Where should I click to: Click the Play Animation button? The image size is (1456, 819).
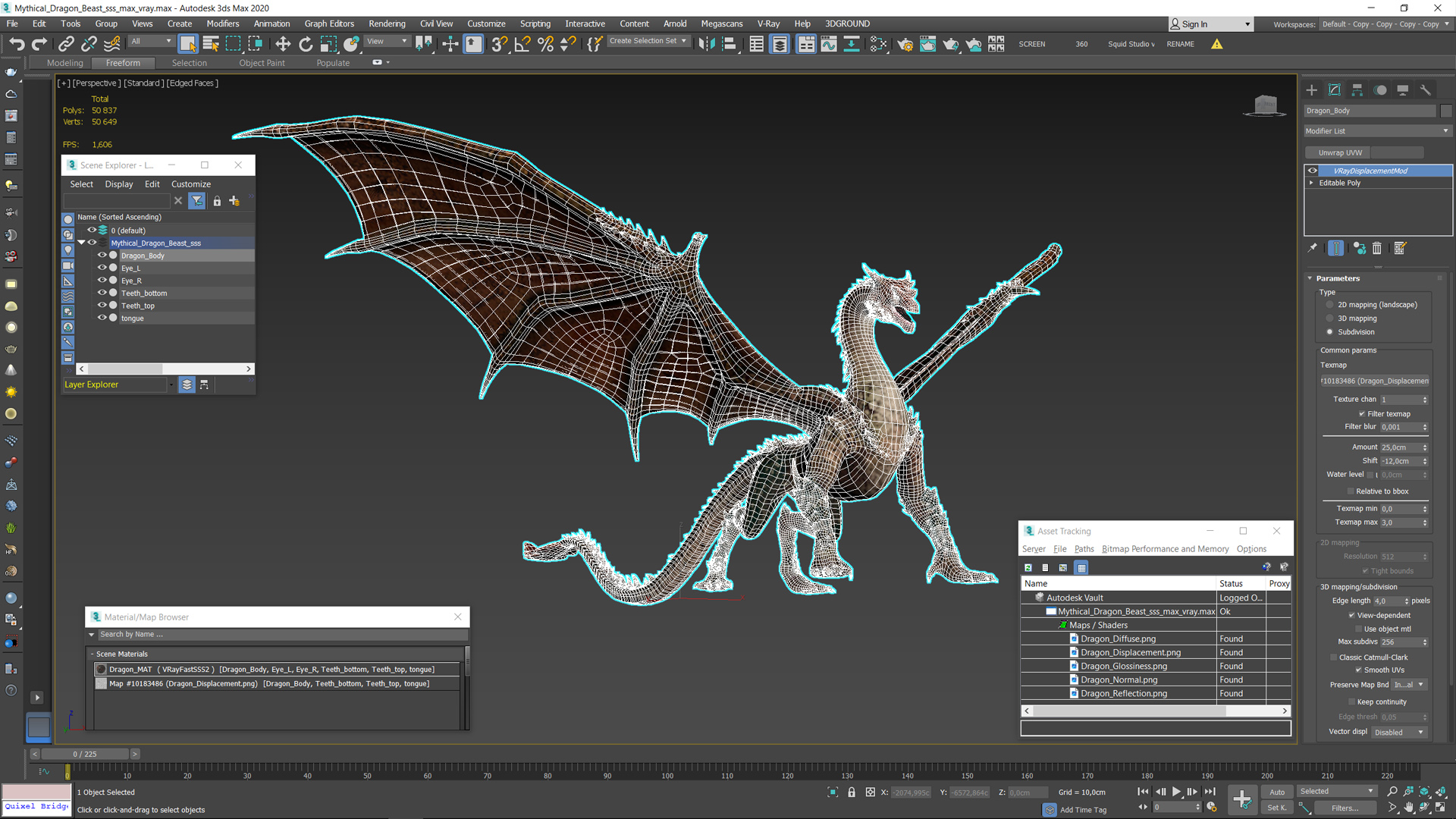[x=1176, y=792]
